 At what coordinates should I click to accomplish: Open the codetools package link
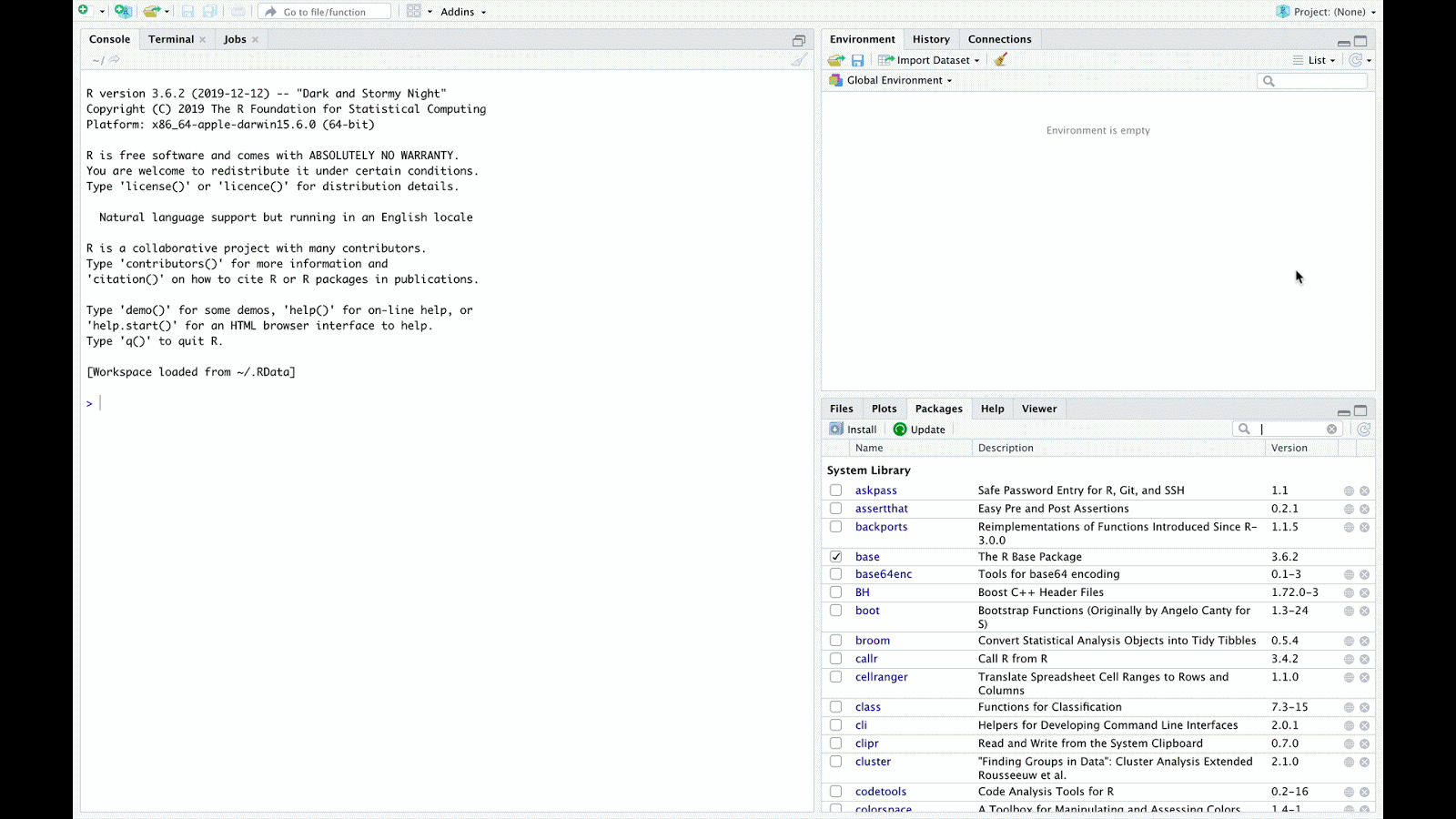pos(880,792)
